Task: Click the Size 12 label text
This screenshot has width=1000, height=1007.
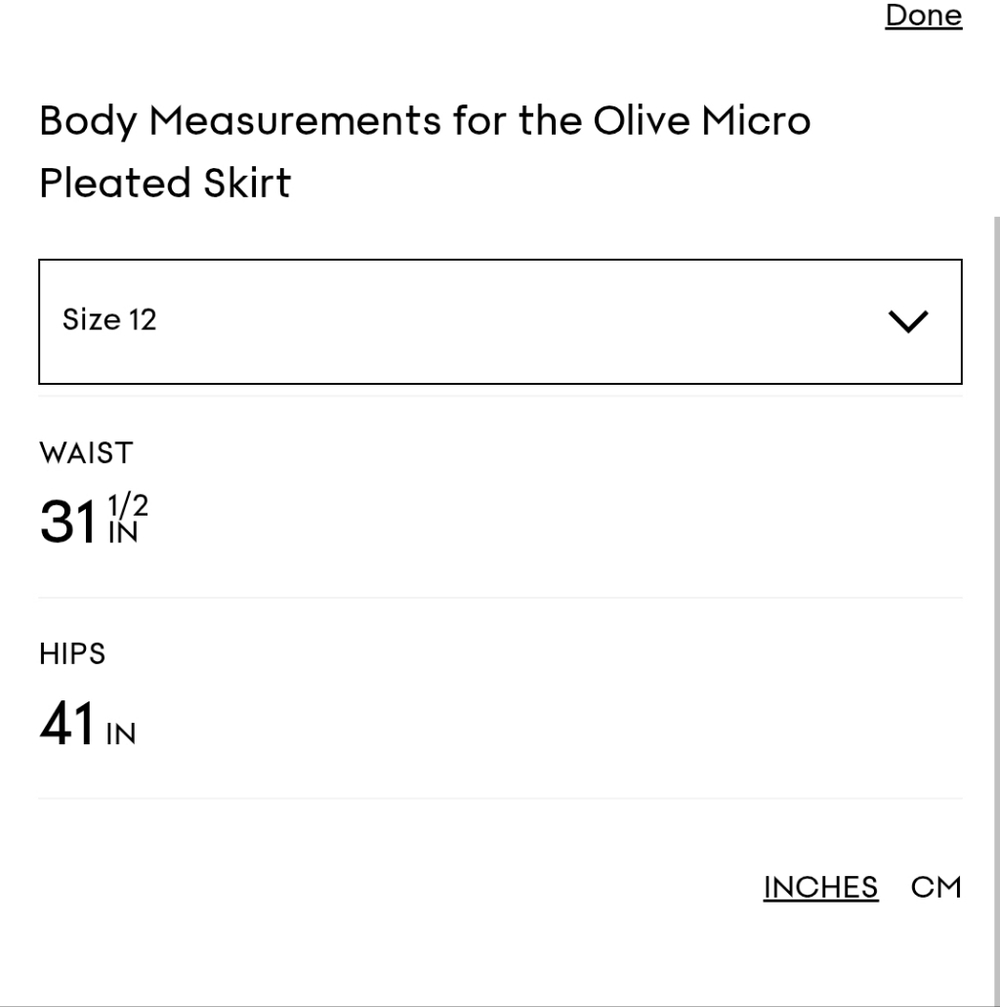Action: coord(109,320)
